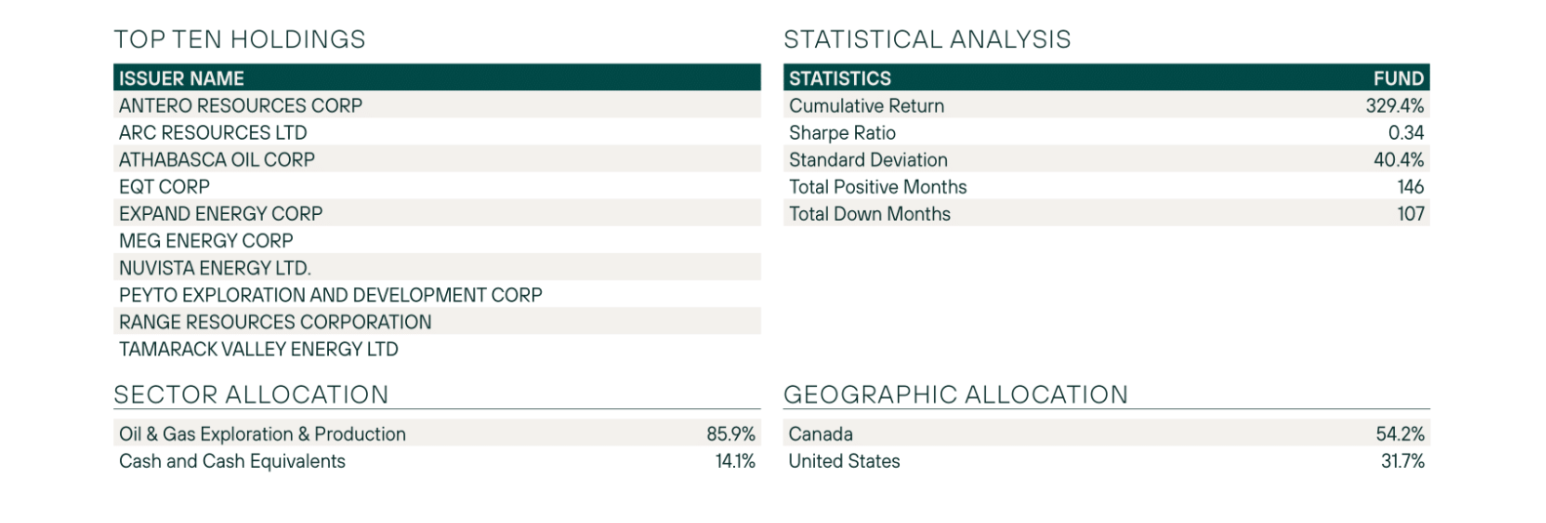Select Athabasca Oil Corp entry

(x=437, y=159)
